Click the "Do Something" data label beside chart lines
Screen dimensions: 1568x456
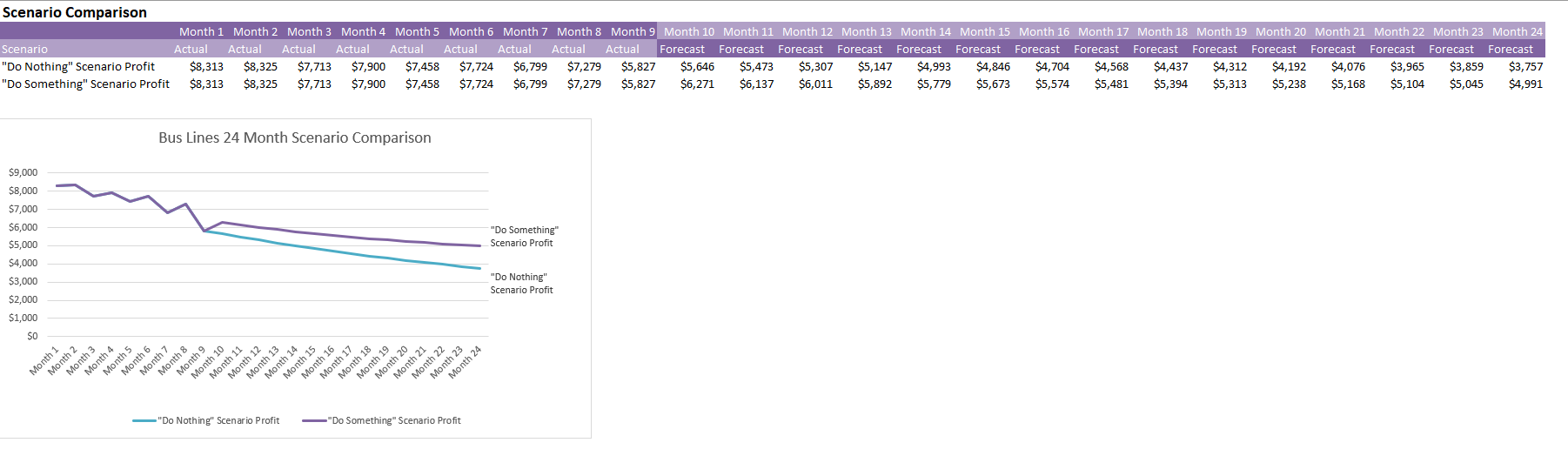[524, 237]
